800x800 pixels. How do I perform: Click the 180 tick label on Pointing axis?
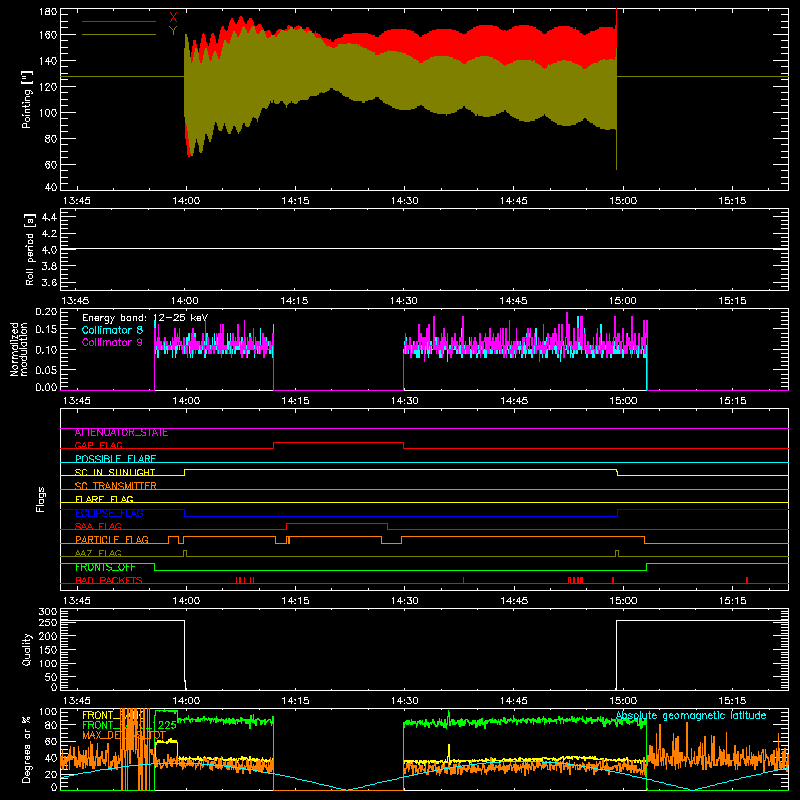47,11
